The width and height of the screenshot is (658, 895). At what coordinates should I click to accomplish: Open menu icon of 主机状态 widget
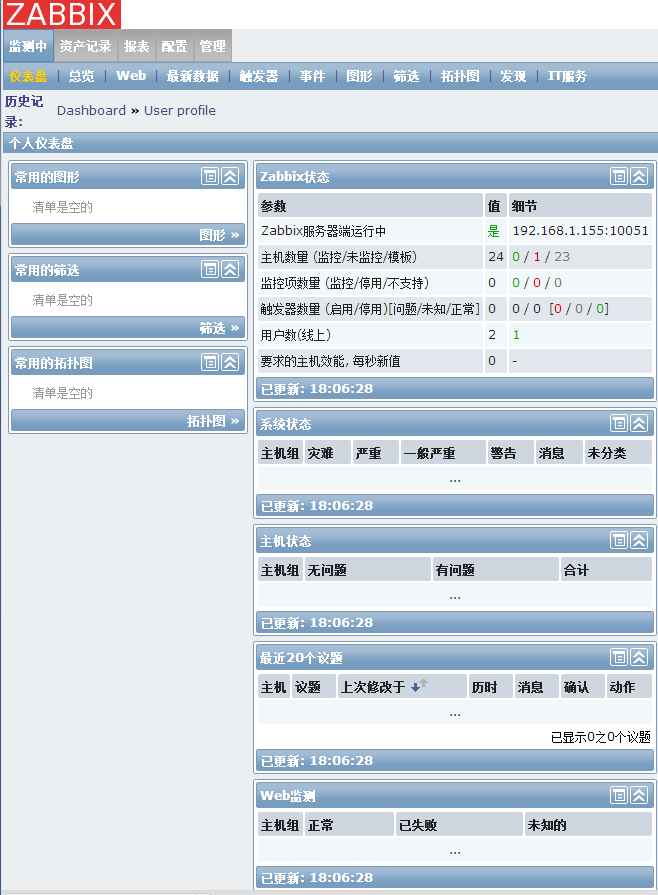click(x=619, y=541)
